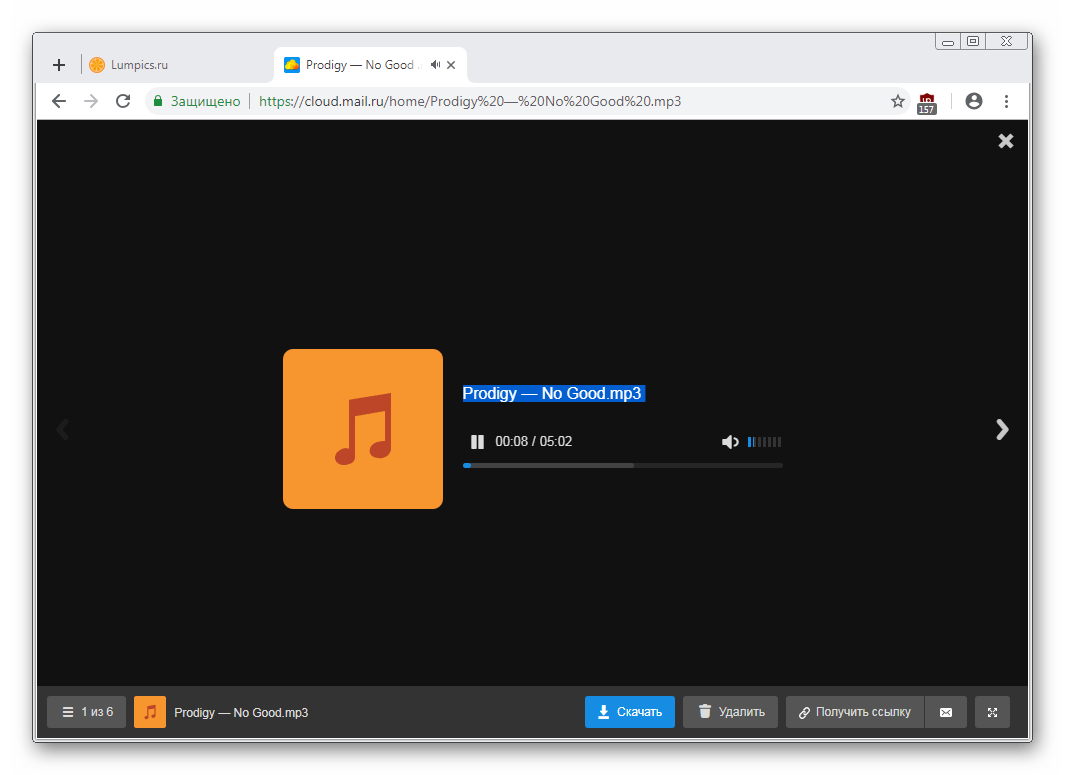Screen dimensions: 1065x775
Task: Click the orange music note thumbnail
Action: point(150,712)
